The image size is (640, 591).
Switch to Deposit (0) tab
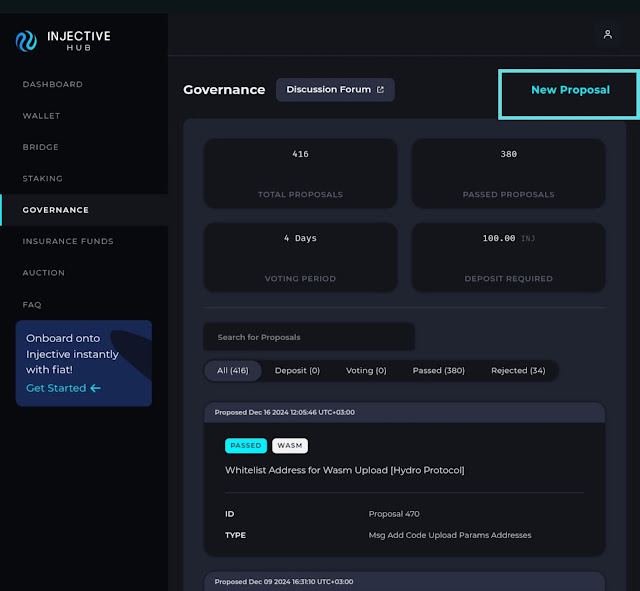[x=297, y=371]
